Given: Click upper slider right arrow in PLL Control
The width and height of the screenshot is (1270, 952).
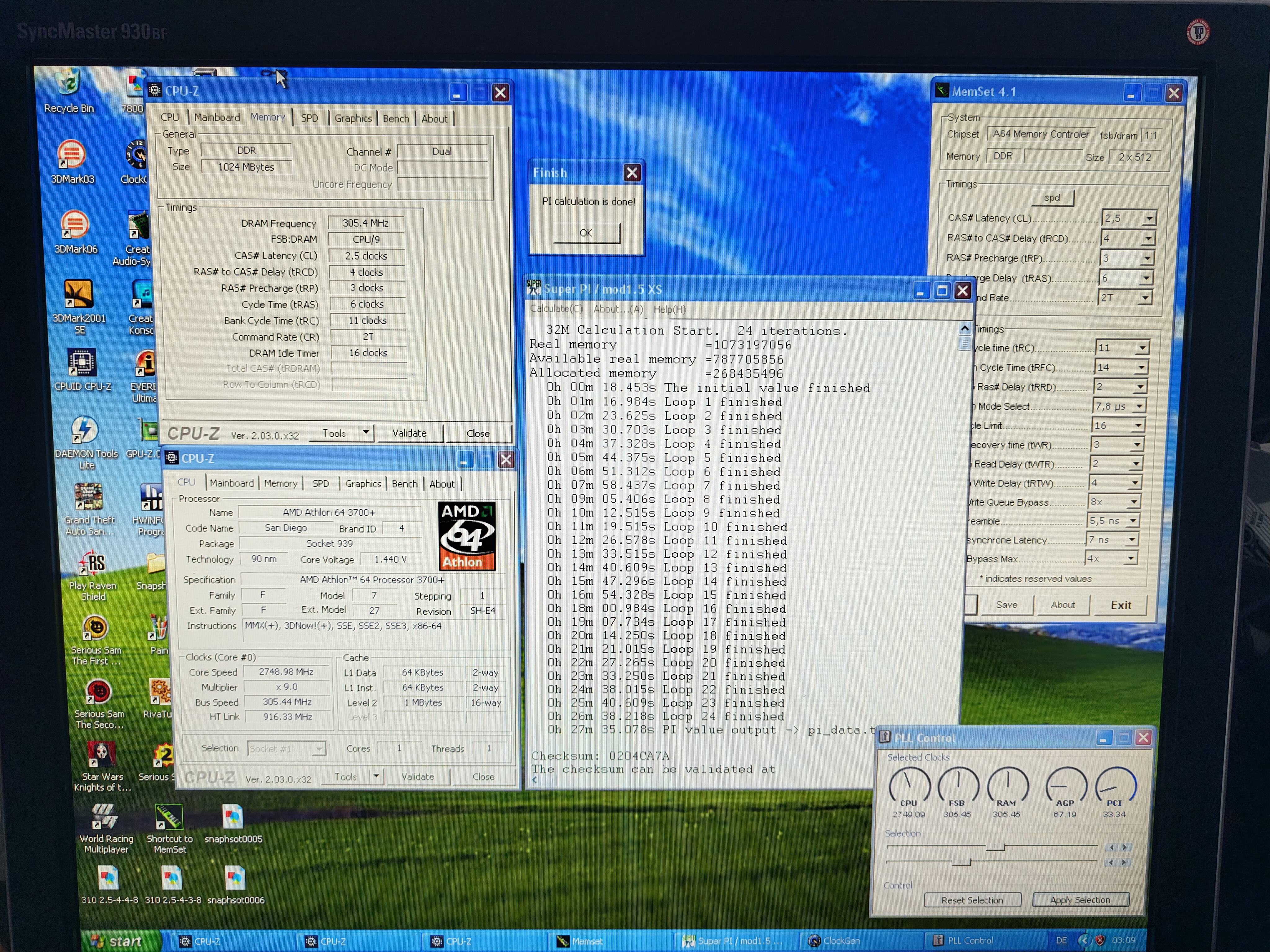Looking at the screenshot, I should coord(1124,847).
